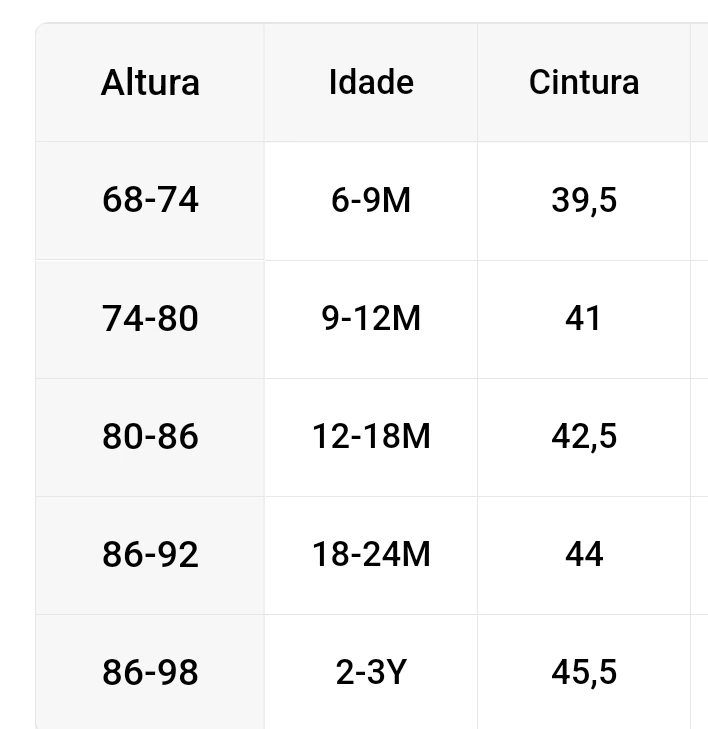
Task: Select the waist value 44
Action: (x=584, y=555)
